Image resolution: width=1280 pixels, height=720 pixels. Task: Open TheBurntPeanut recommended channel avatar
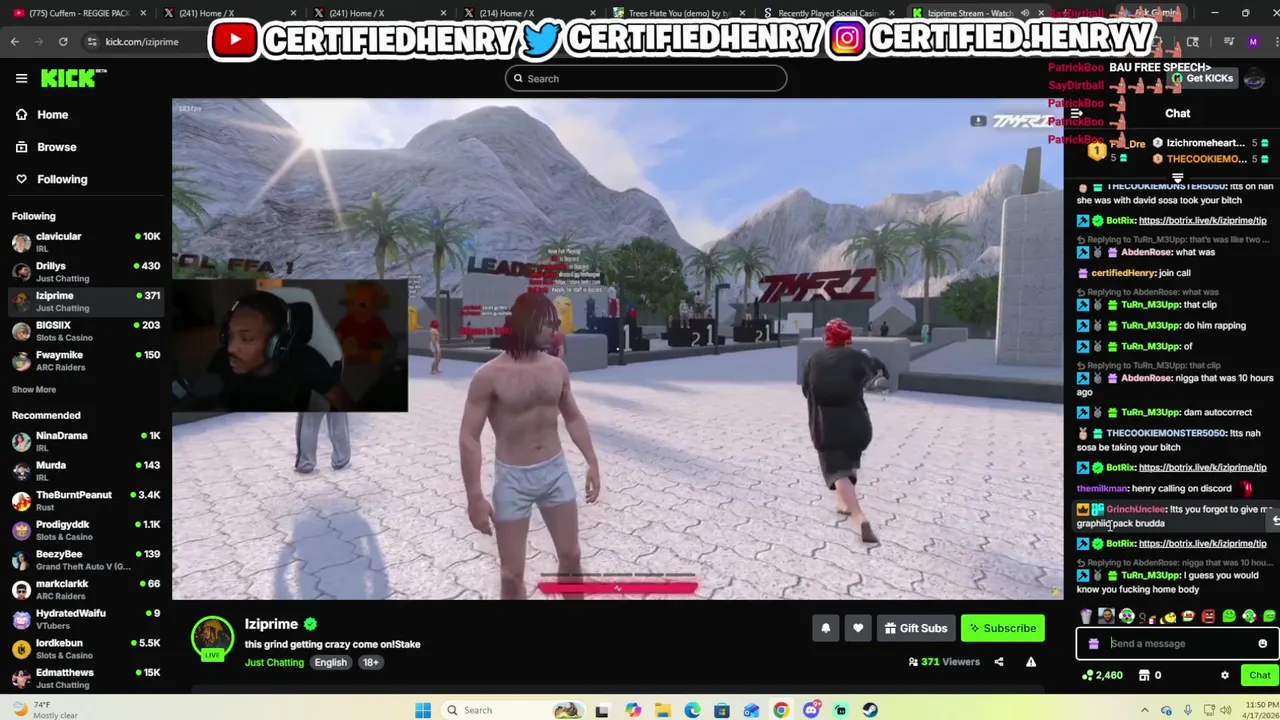coord(21,500)
